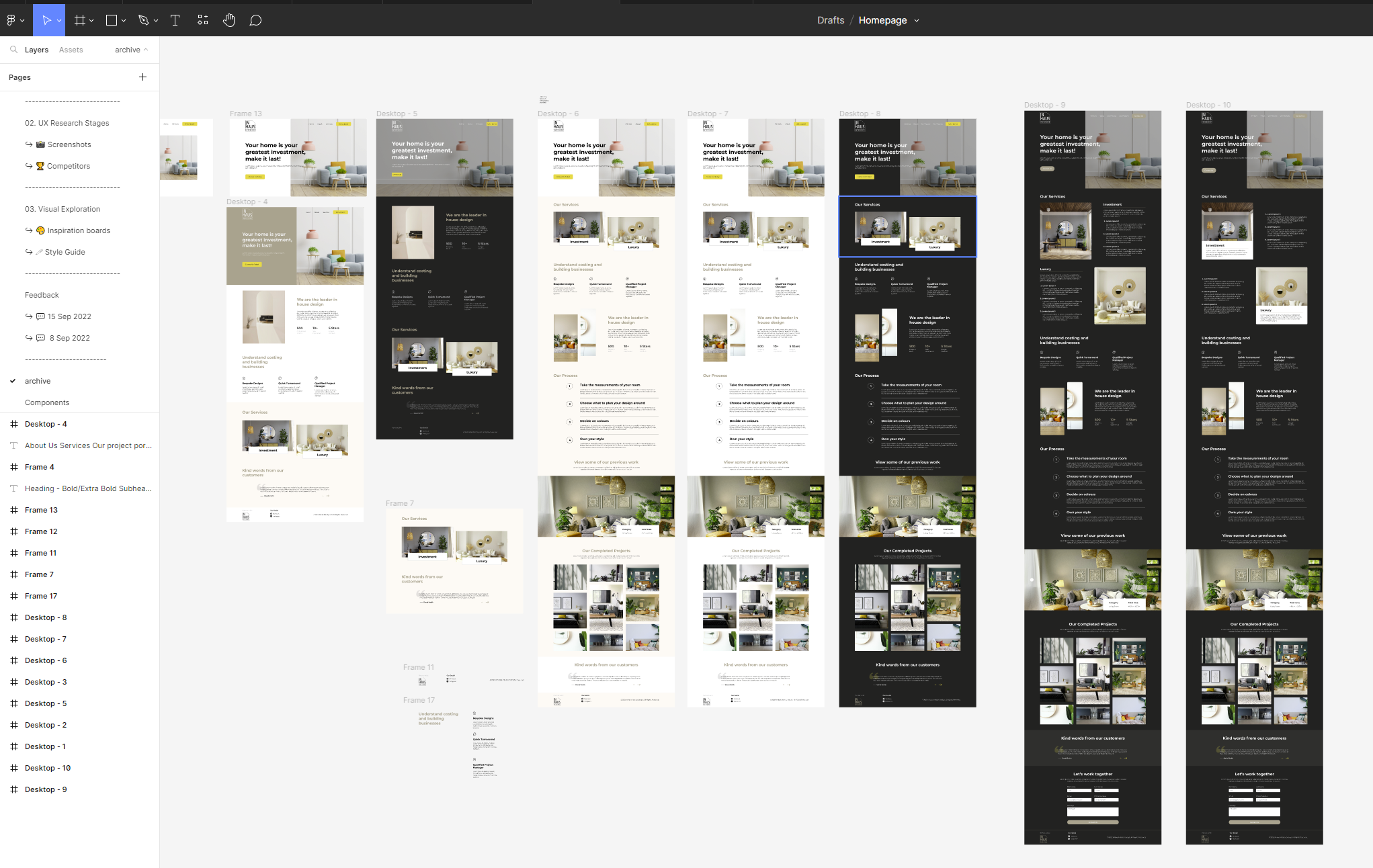Add a new page with the plus button
The image size is (1373, 868).
[142, 77]
